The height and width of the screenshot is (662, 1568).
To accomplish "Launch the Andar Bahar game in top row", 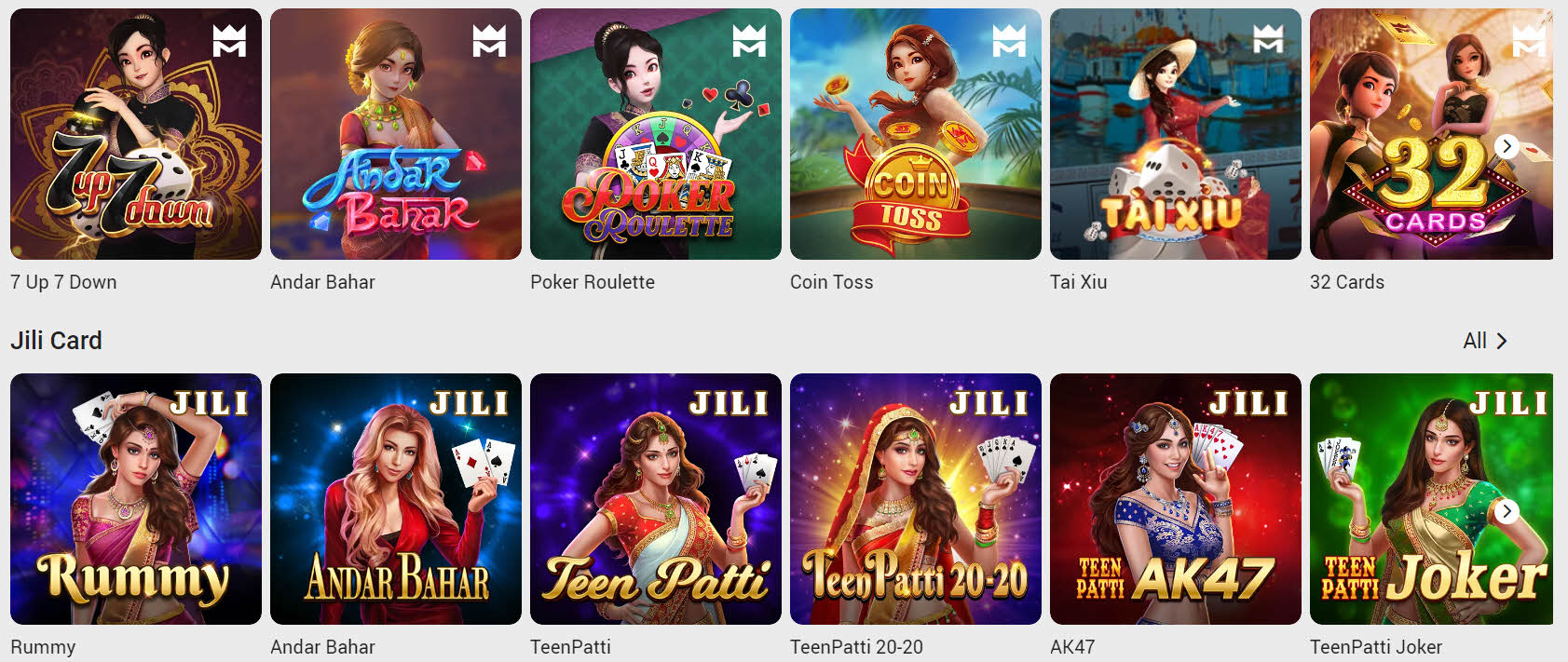I will pyautogui.click(x=396, y=134).
